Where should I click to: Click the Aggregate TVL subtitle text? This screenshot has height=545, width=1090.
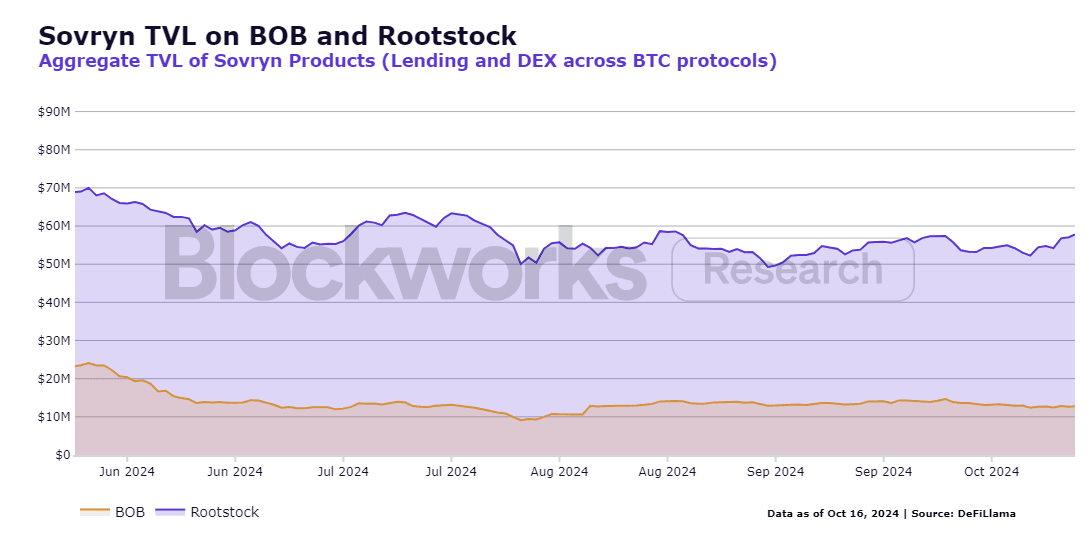[407, 61]
